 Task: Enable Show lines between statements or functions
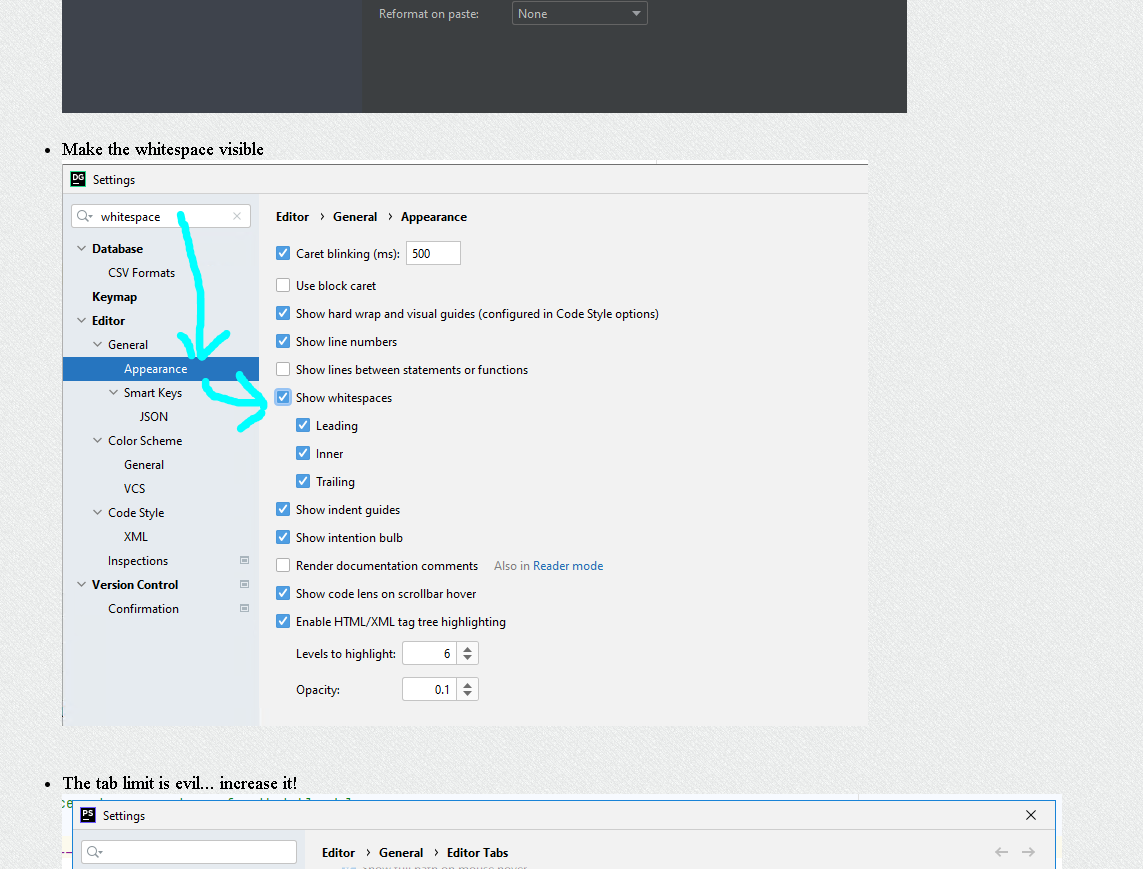coord(283,370)
